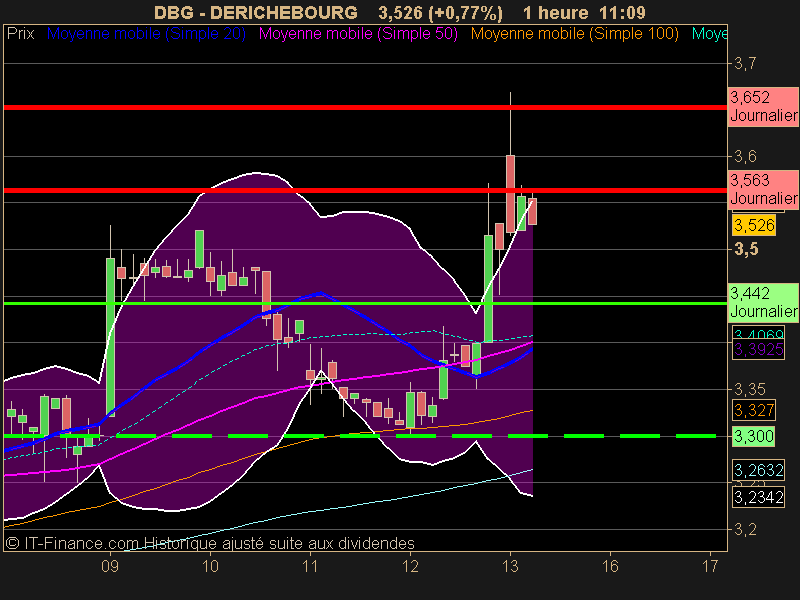This screenshot has height=600, width=800.
Task: Click the cyan 3,2632 moving average value
Action: point(758,470)
